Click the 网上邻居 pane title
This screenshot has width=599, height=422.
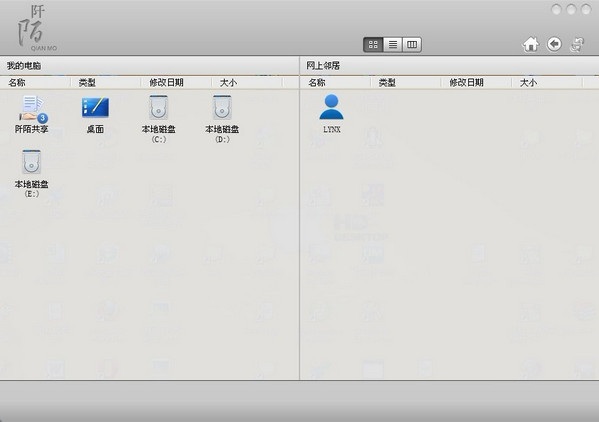pos(323,66)
